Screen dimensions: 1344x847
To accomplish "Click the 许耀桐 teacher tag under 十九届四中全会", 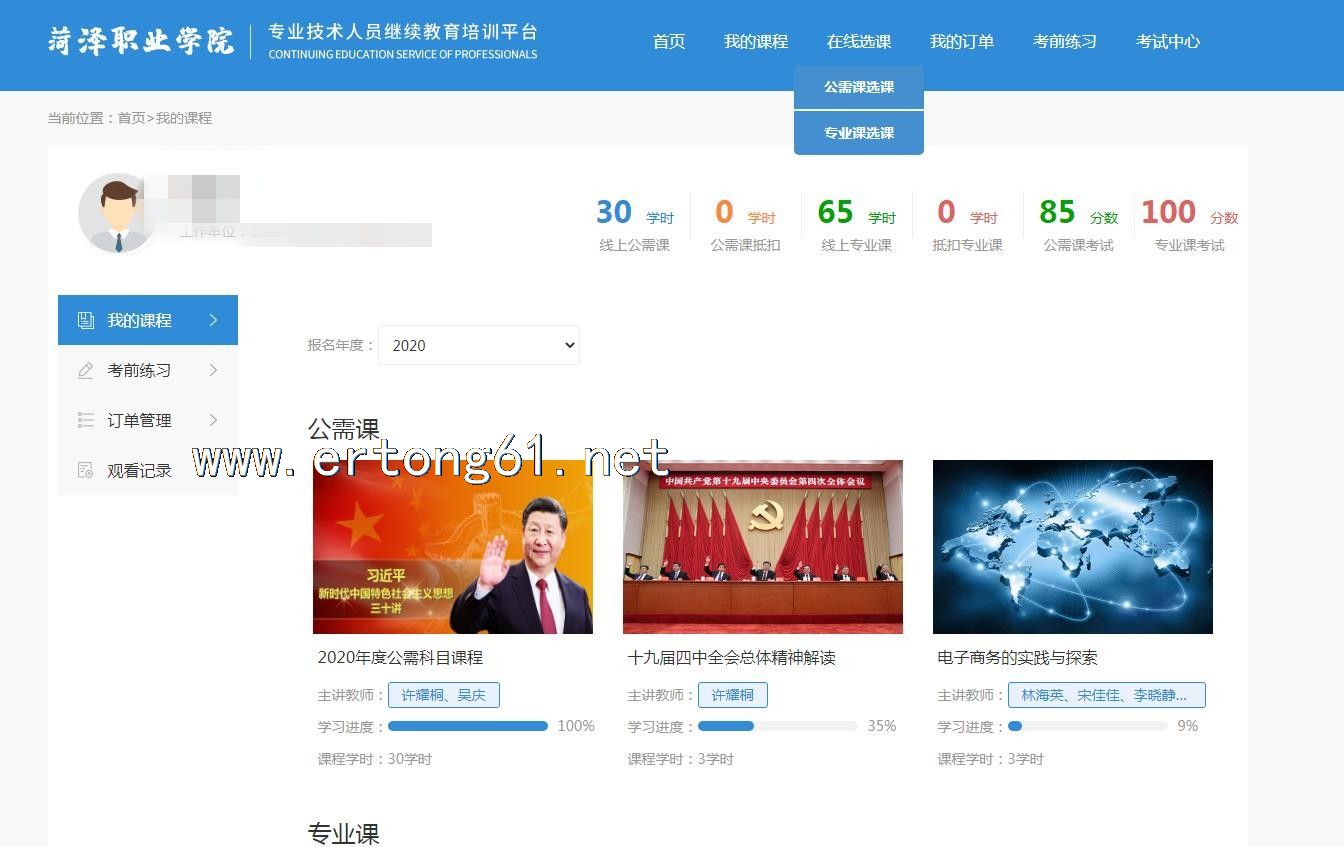I will point(732,695).
